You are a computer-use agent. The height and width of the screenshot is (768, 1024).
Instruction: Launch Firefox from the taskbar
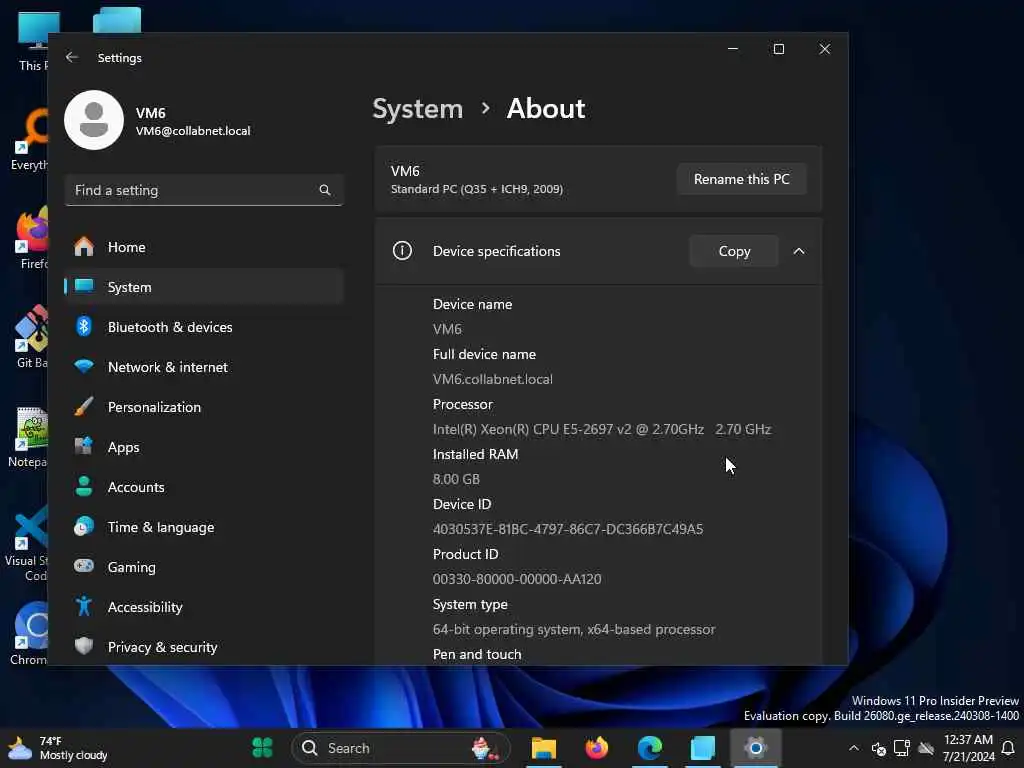(596, 748)
